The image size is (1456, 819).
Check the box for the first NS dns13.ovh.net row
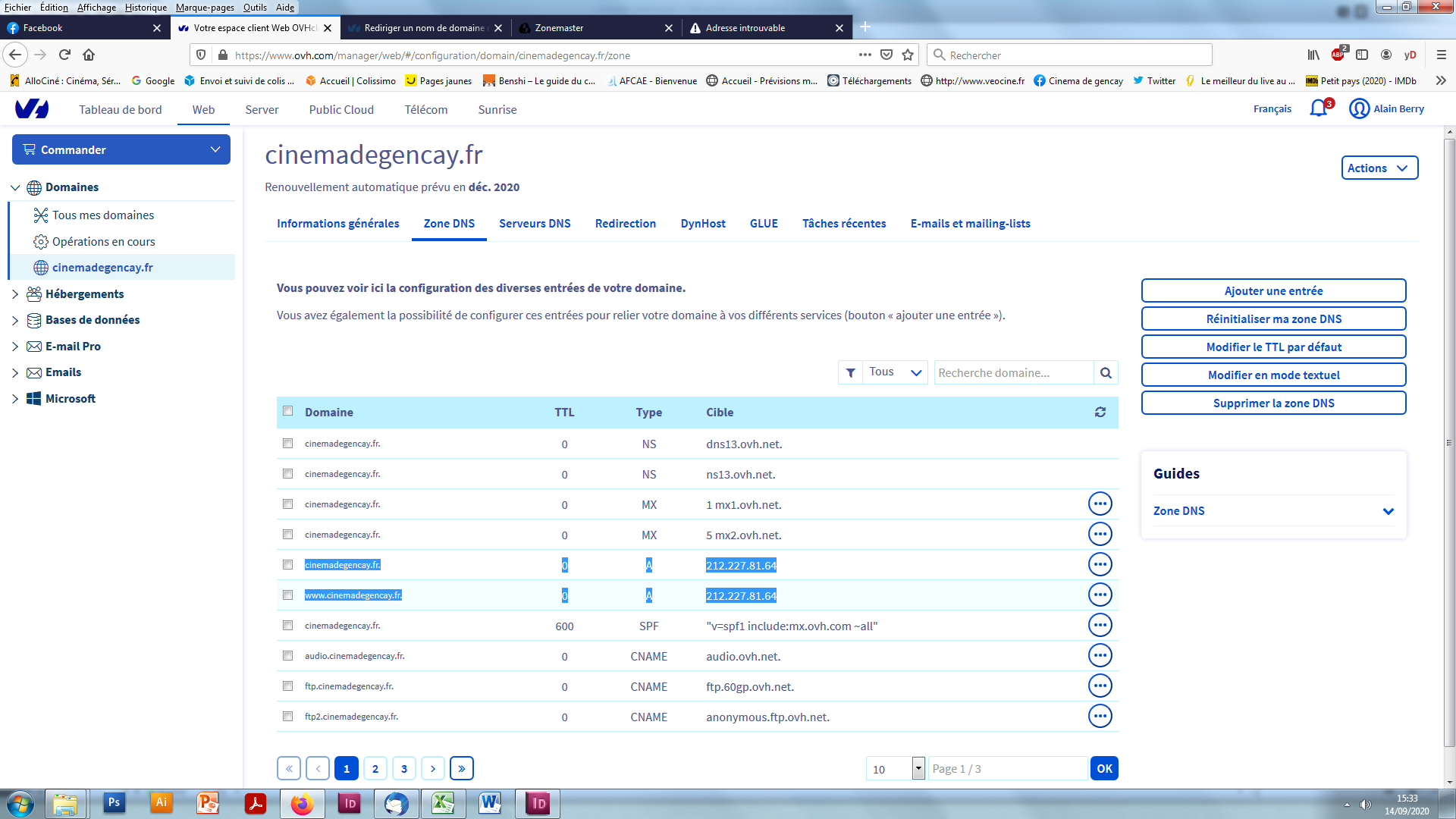[x=287, y=443]
